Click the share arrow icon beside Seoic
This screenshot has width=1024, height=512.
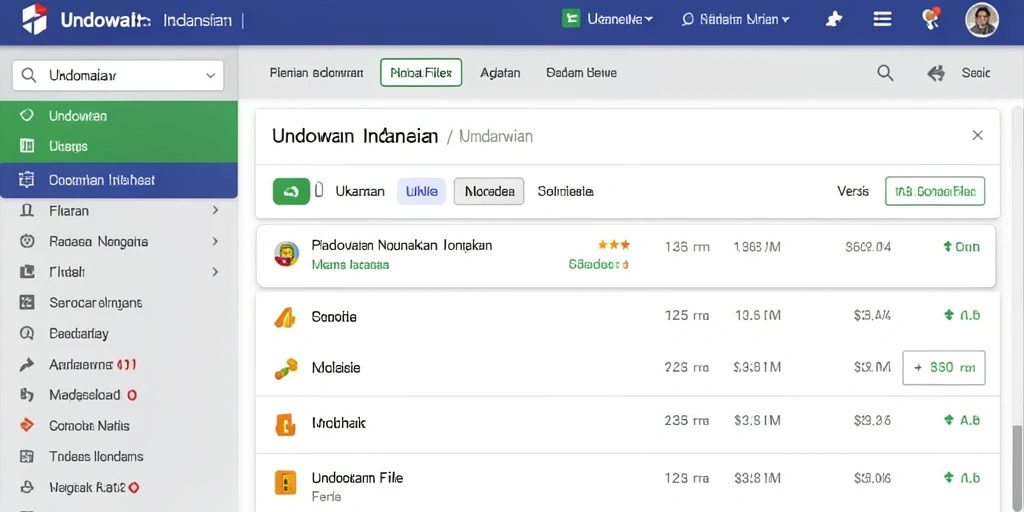click(936, 73)
